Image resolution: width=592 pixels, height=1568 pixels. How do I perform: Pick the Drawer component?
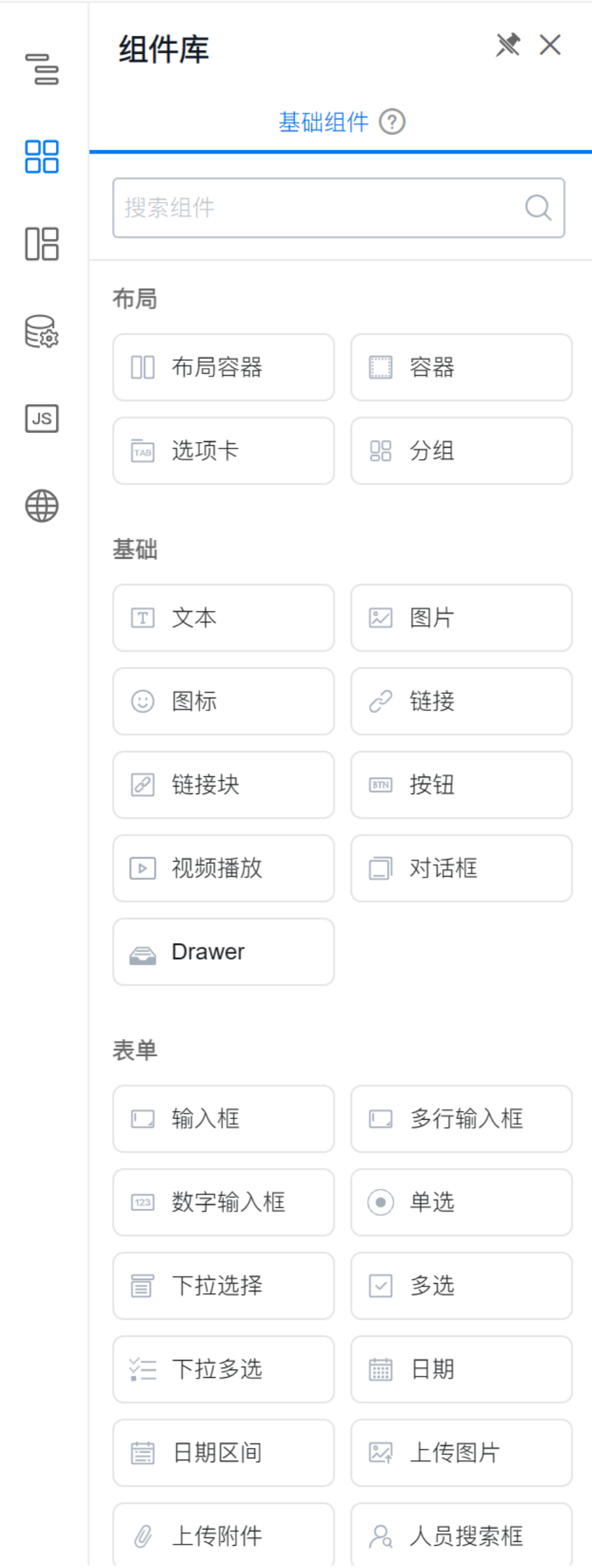[x=223, y=952]
